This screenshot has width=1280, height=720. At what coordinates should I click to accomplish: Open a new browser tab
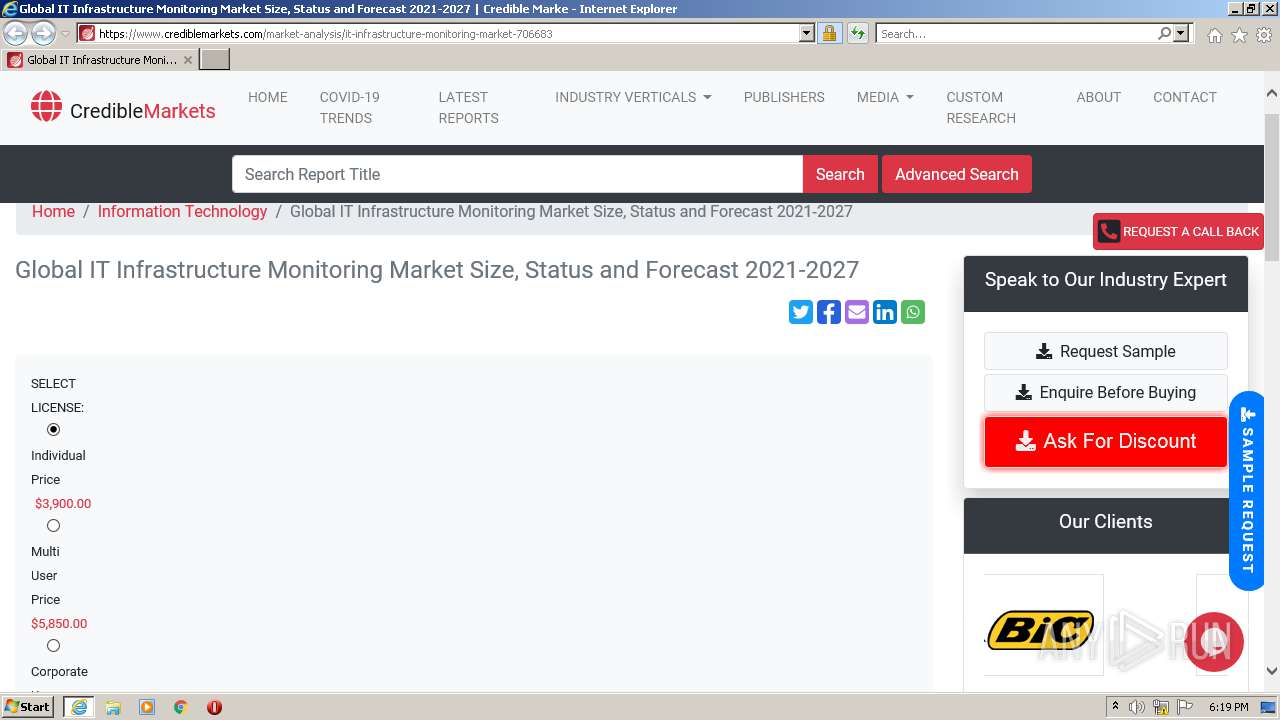click(x=215, y=59)
